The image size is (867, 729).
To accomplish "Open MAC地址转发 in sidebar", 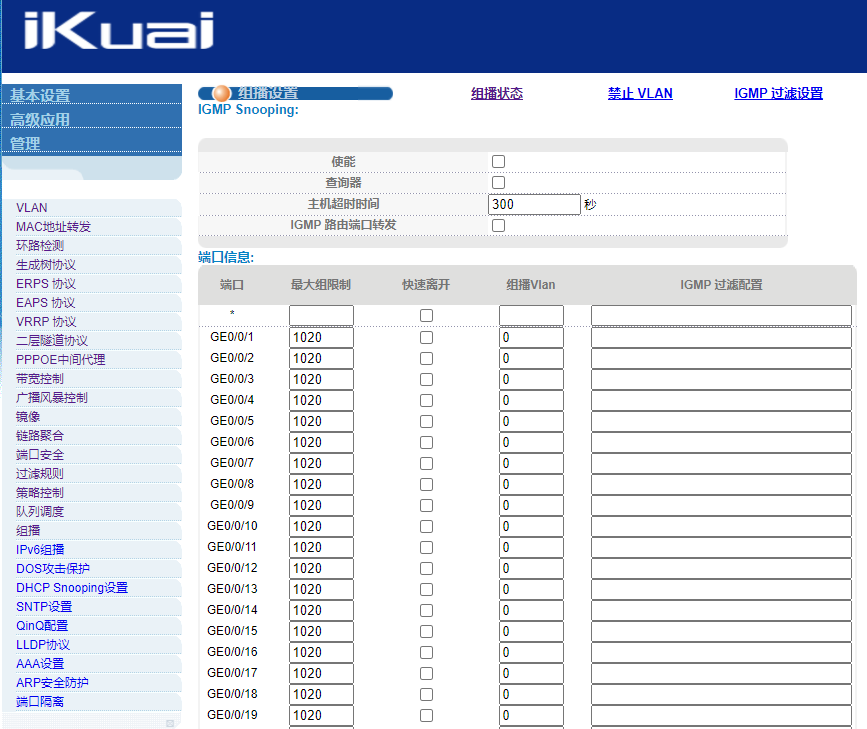I will 53,227.
